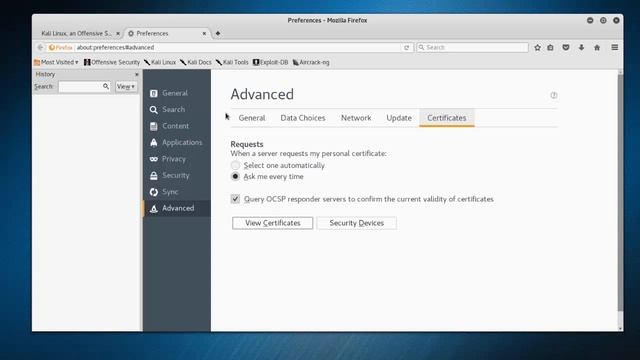Switch to the Kali Linux browser tab

pyautogui.click(x=76, y=33)
